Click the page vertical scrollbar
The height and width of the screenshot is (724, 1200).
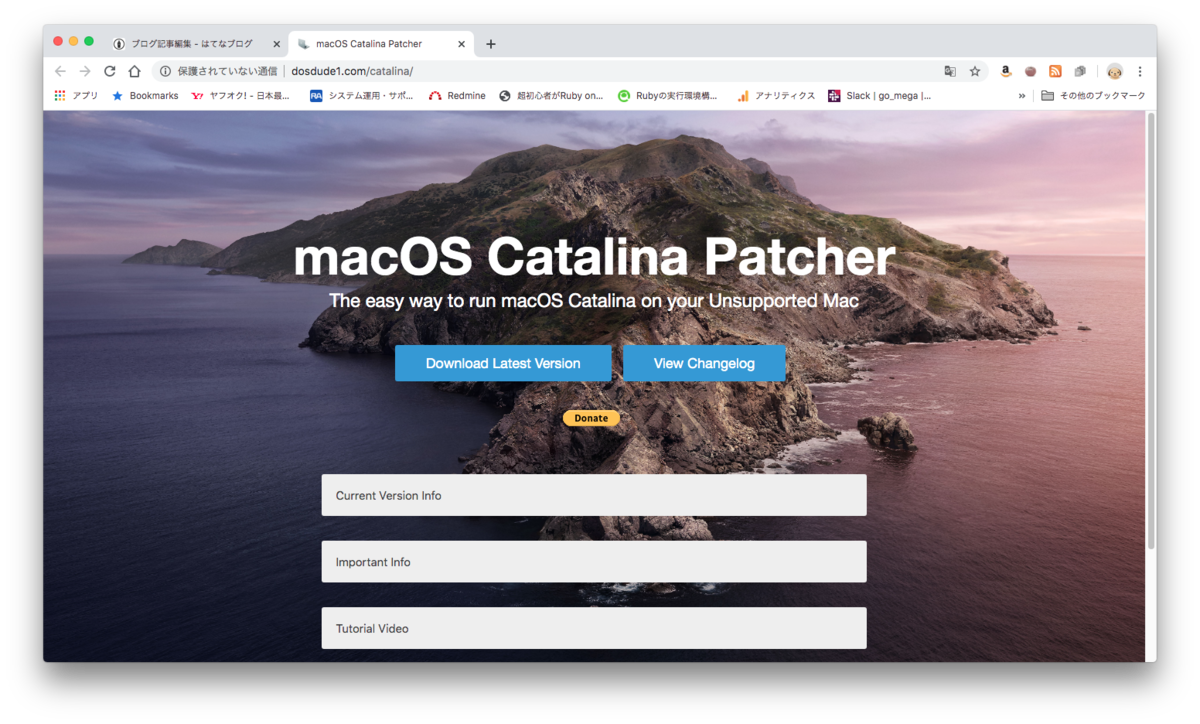pyautogui.click(x=1150, y=330)
